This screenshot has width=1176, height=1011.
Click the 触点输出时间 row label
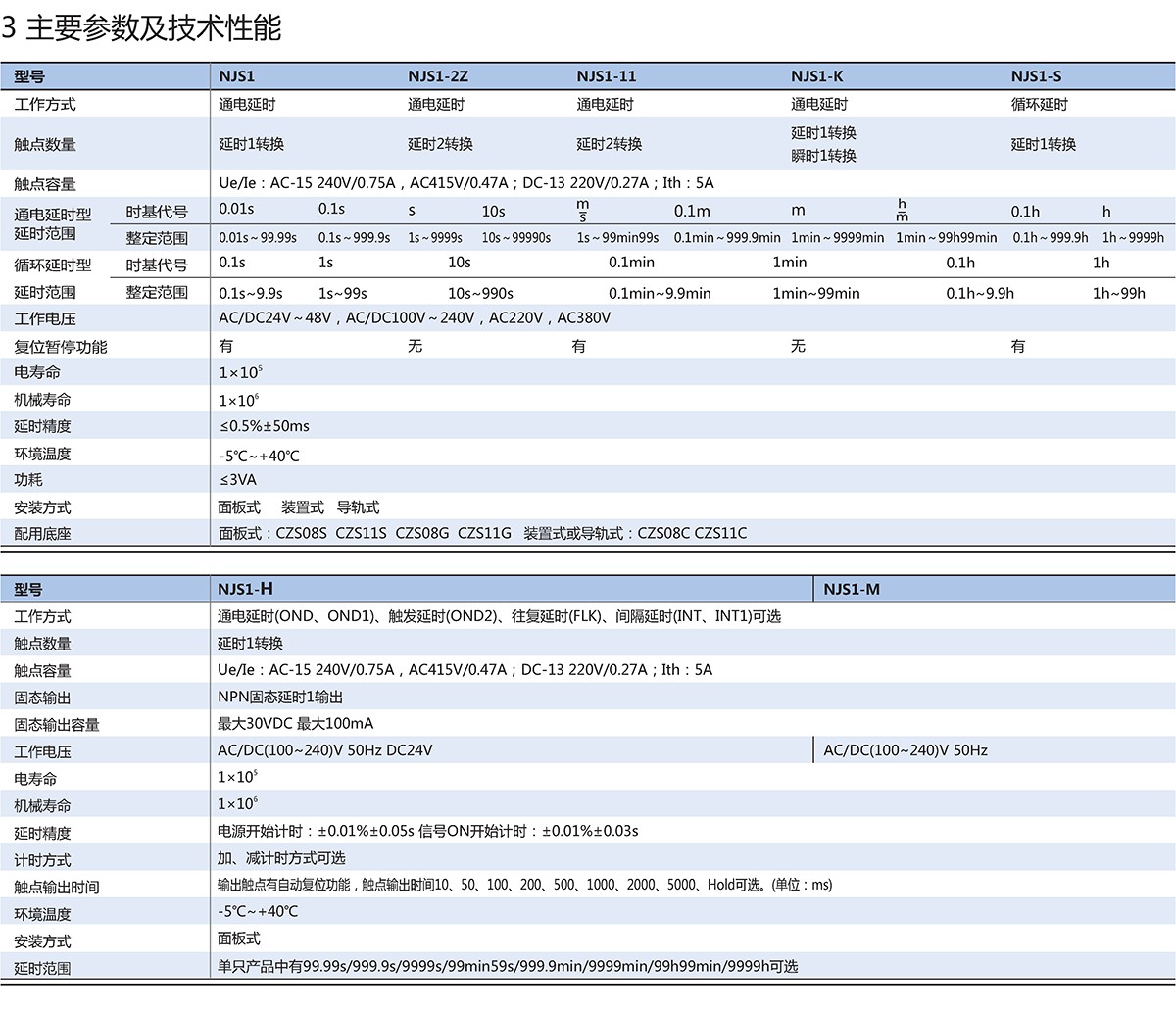pyautogui.click(x=56, y=887)
